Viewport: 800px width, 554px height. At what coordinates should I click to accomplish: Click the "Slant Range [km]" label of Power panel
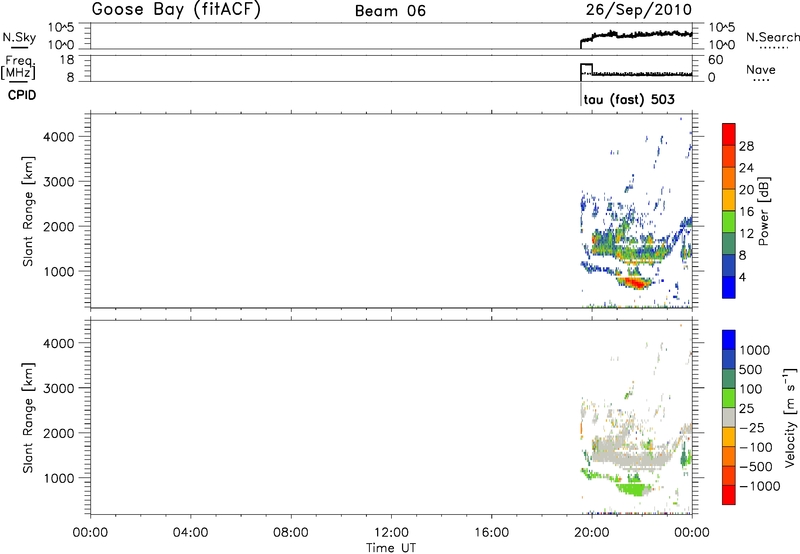pos(28,211)
